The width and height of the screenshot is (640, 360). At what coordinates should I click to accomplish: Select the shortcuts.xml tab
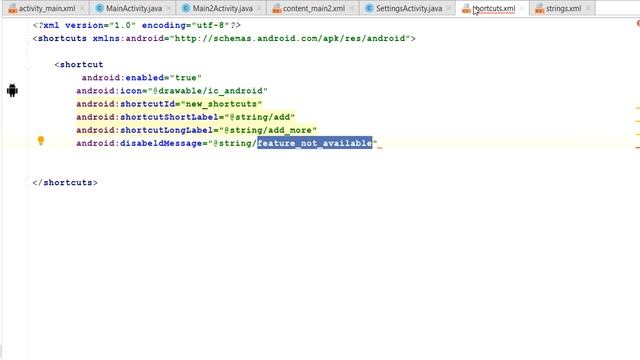click(x=493, y=8)
